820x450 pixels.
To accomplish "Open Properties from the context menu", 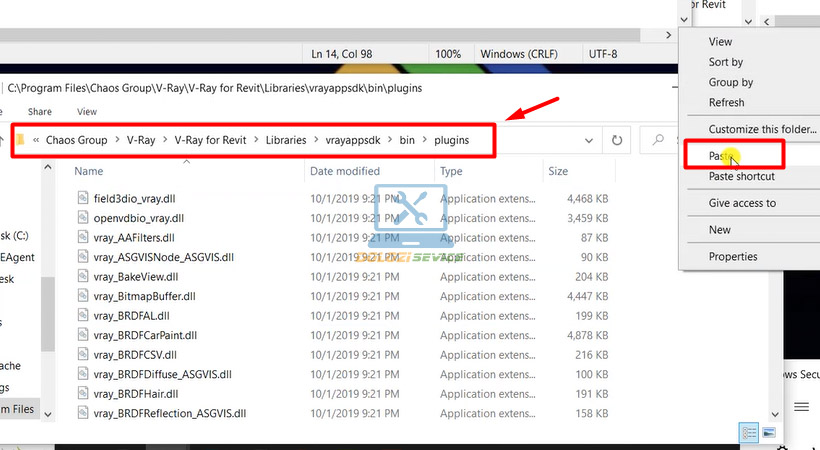I will [732, 256].
